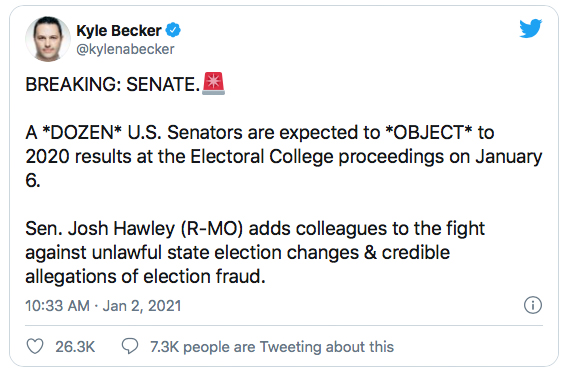Click the '*OBJECT*' emphasized word
Image resolution: width=564 pixels, height=372 pixels.
tap(428, 132)
